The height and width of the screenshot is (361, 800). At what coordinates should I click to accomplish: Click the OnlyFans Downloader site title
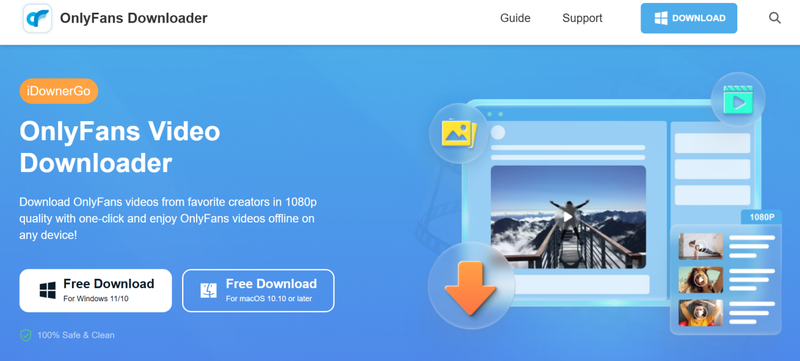[134, 18]
